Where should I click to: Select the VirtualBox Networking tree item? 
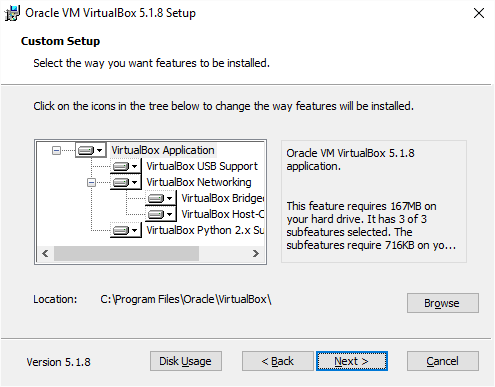(199, 182)
